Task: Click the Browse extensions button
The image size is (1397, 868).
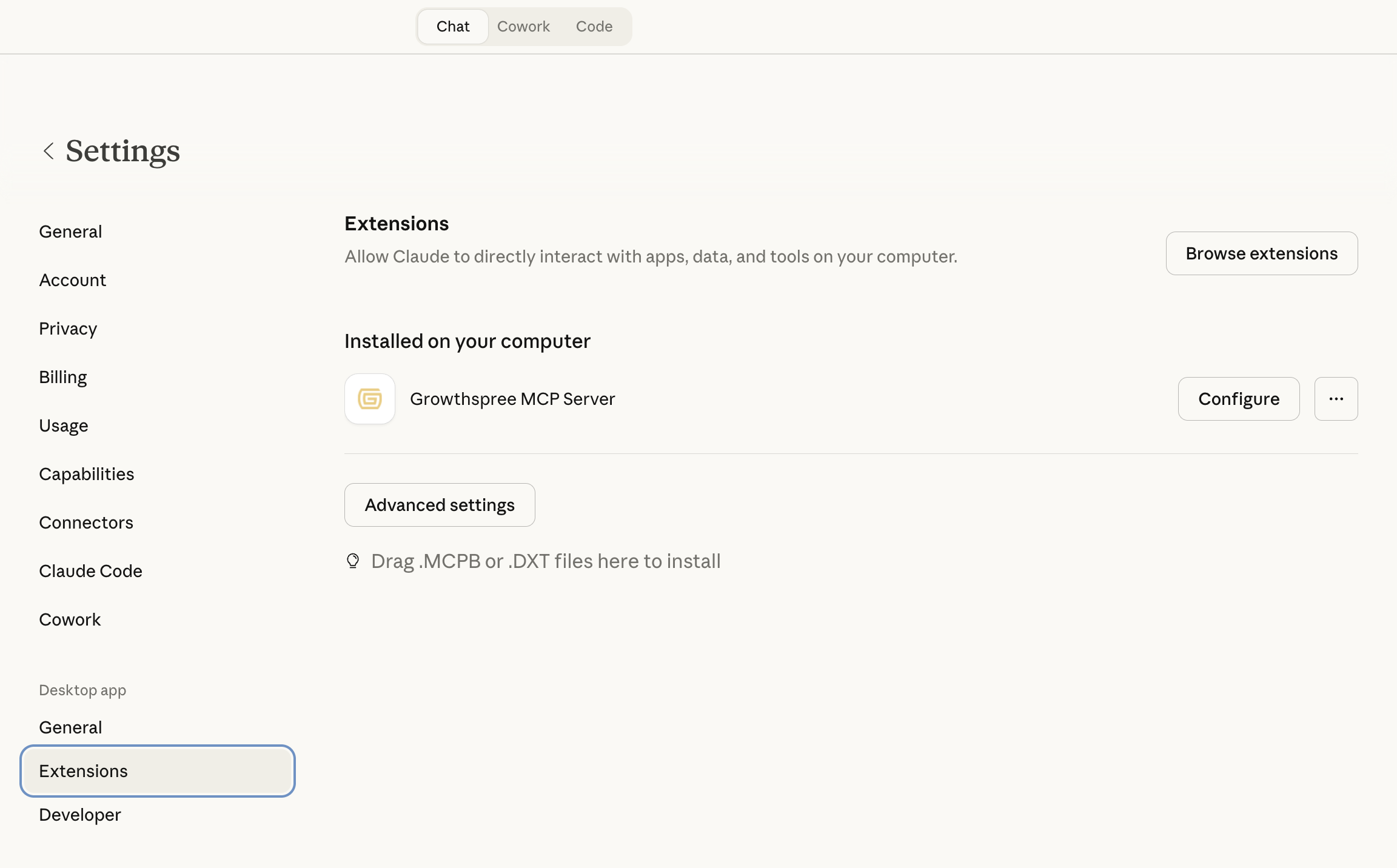Action: click(1261, 253)
